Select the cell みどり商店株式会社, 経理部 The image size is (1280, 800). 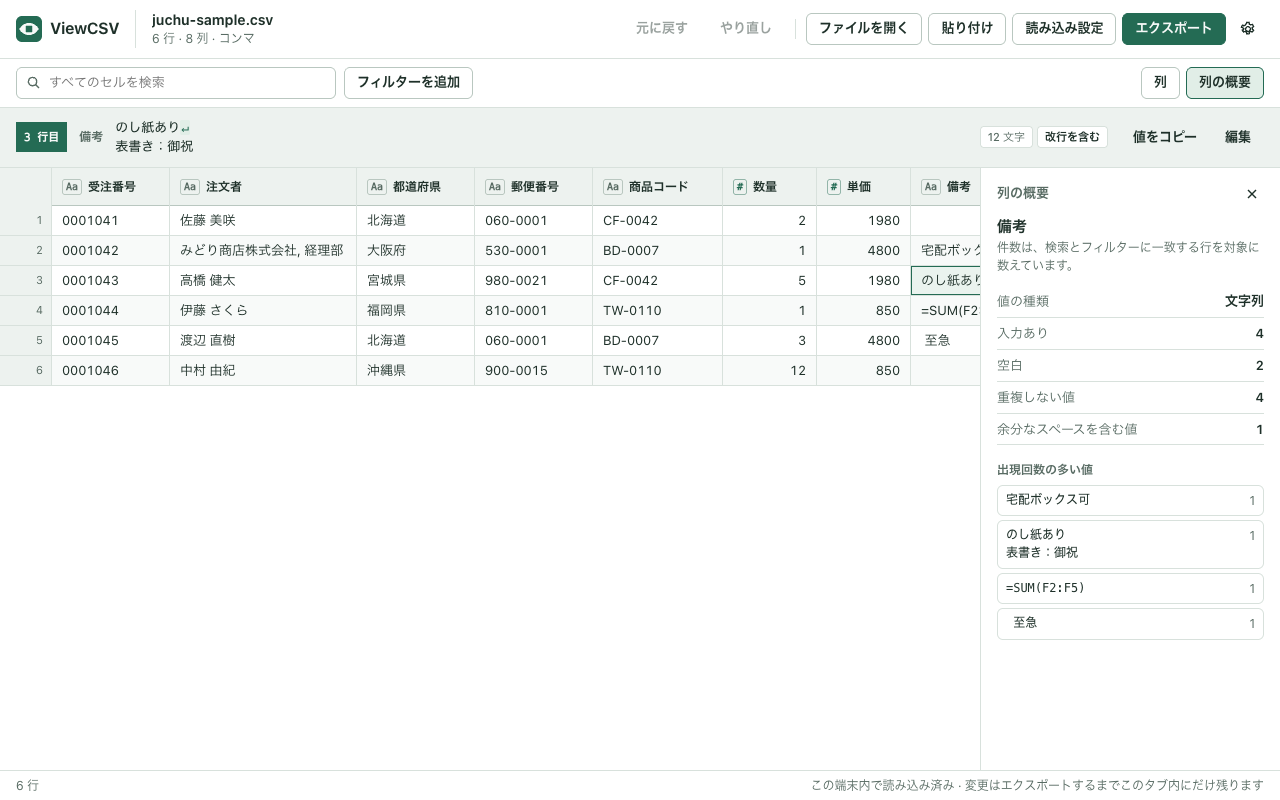pos(263,251)
